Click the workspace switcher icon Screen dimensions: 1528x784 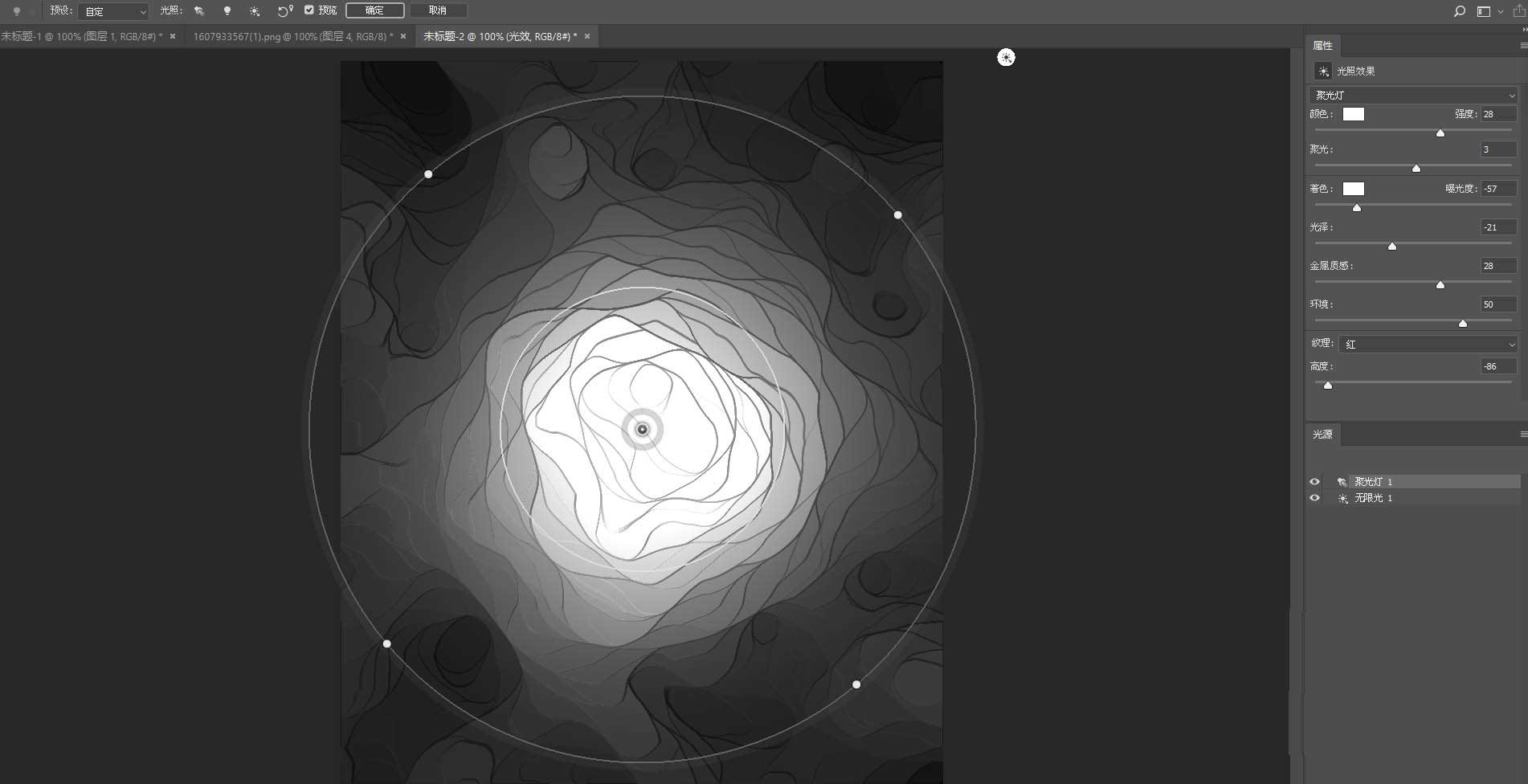(x=1483, y=11)
